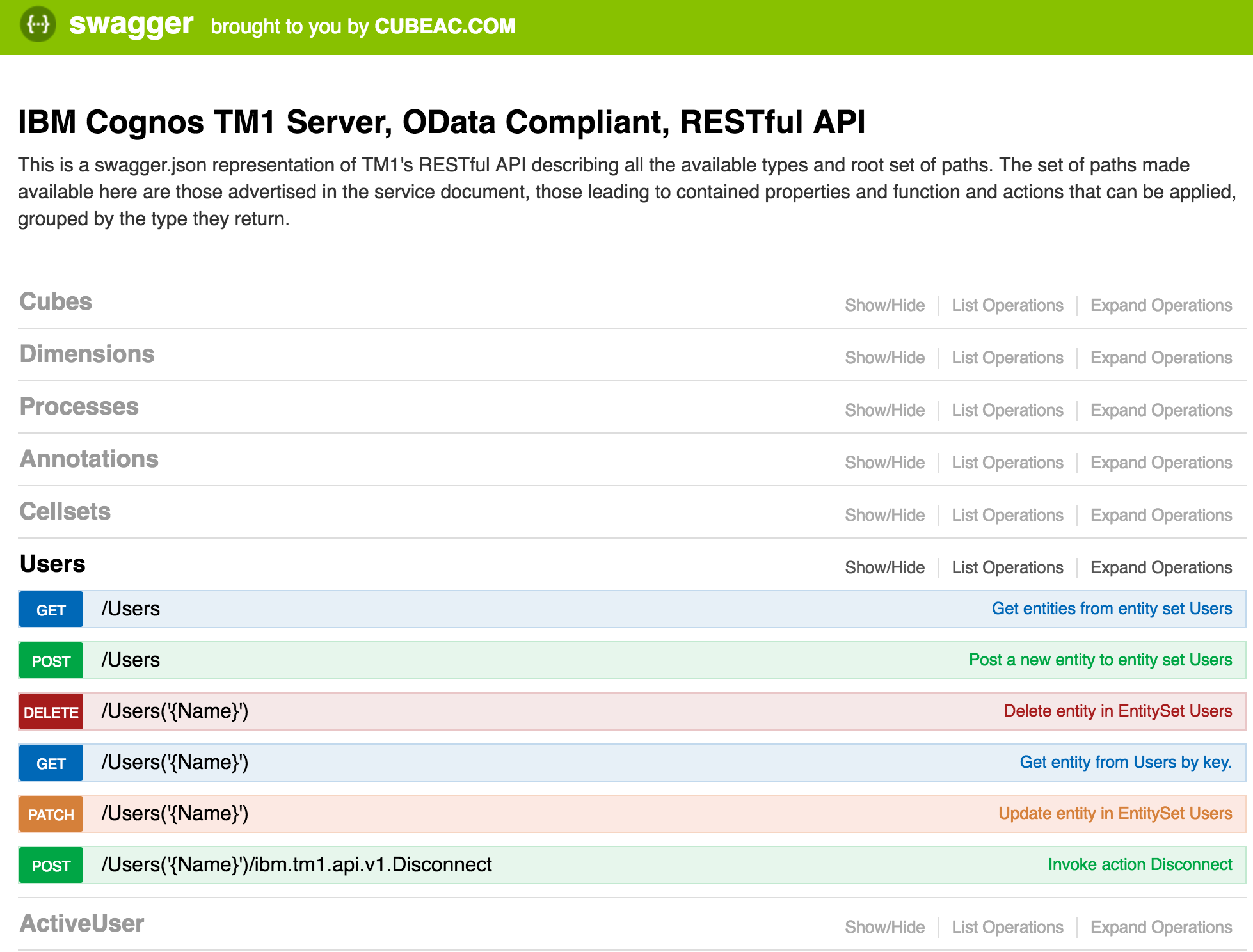
Task: Open the Processes section heading
Action: (x=79, y=406)
